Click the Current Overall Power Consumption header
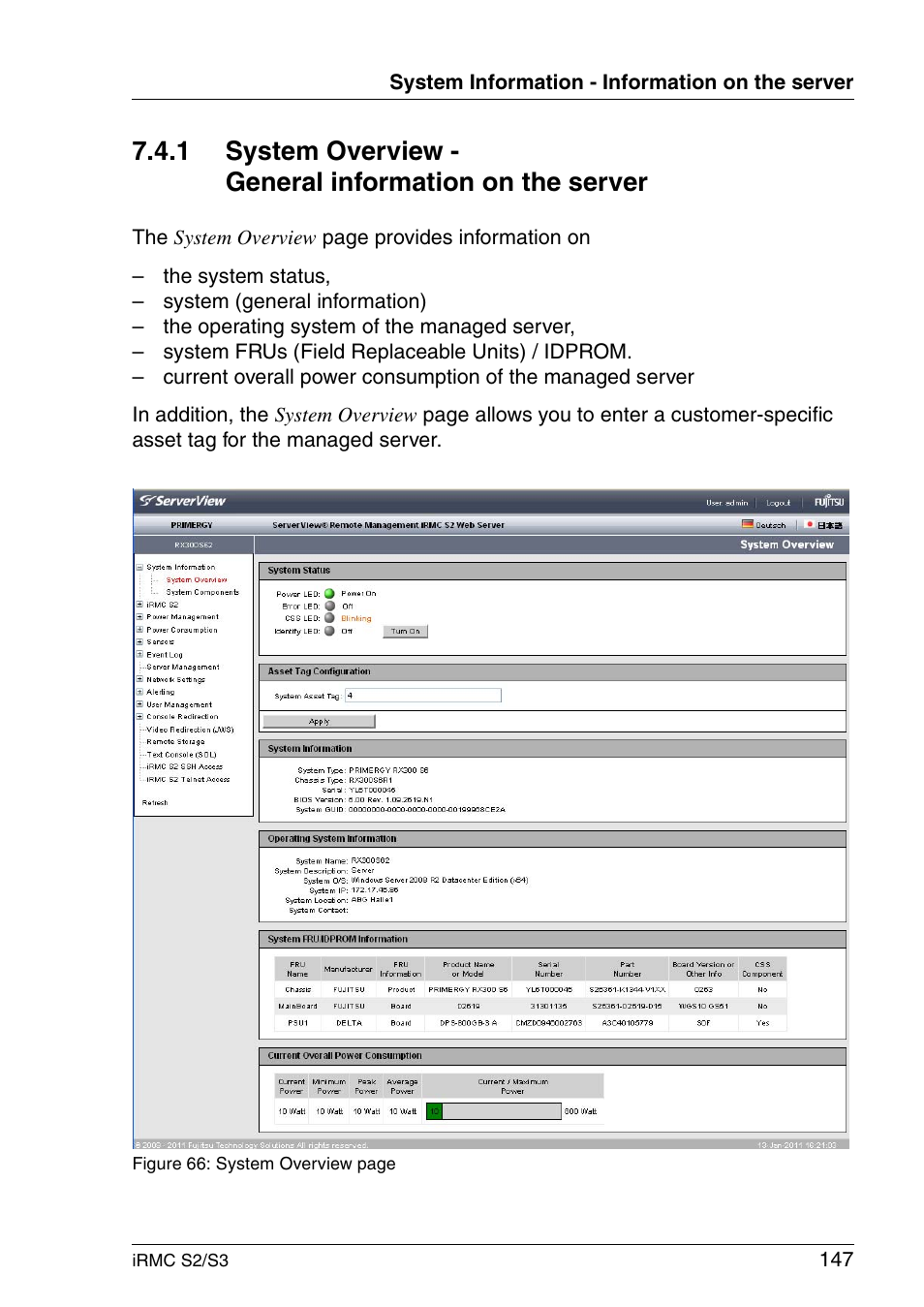 click(x=553, y=1056)
